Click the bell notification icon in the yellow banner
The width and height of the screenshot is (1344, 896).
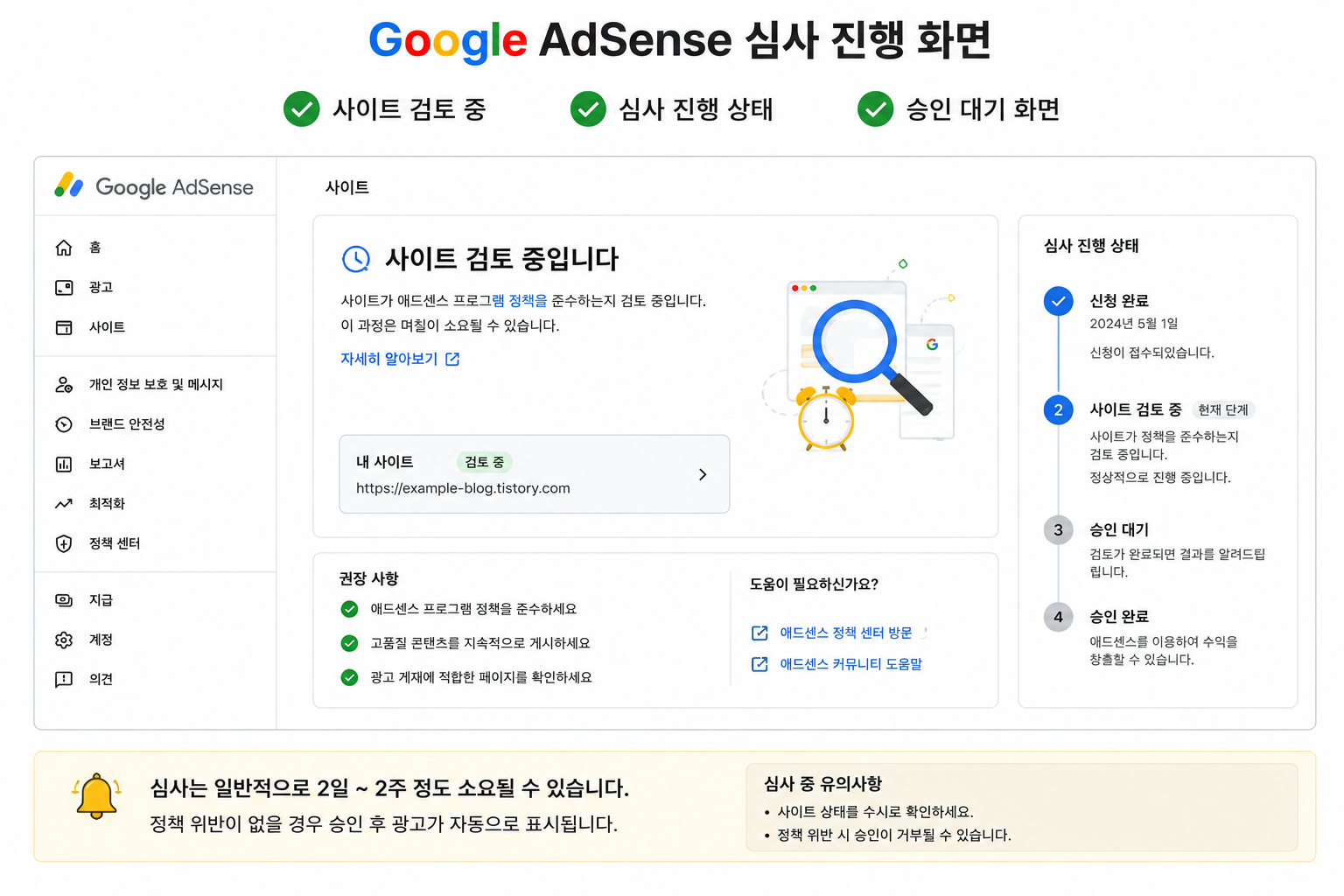(x=96, y=796)
